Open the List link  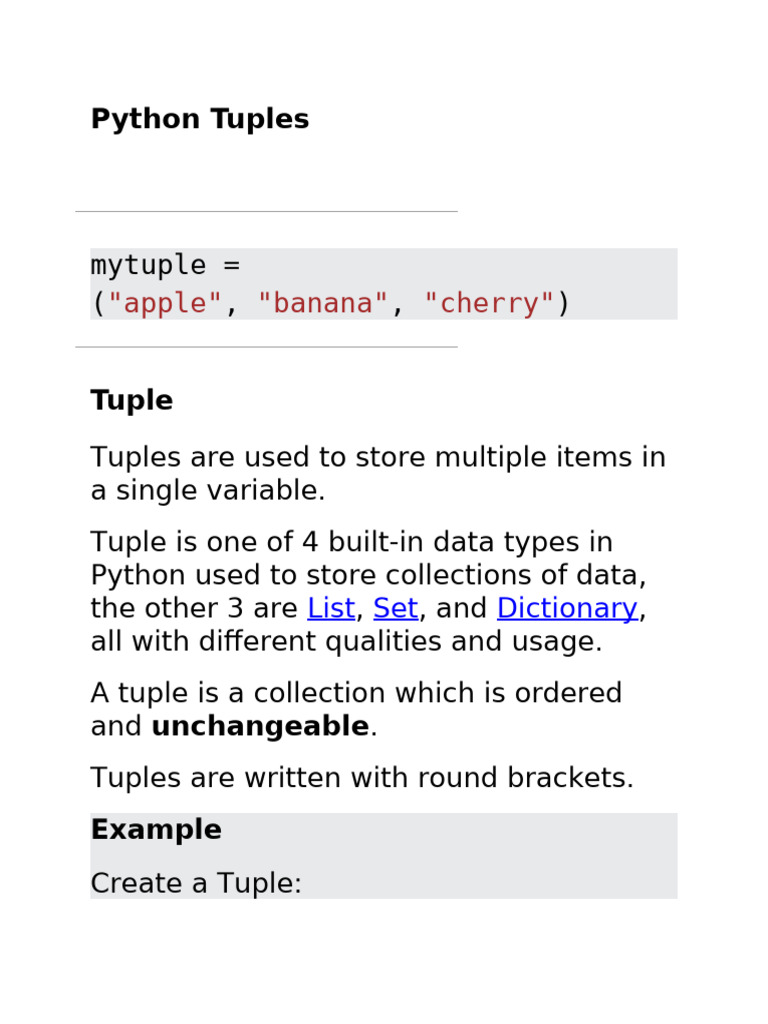click(331, 608)
